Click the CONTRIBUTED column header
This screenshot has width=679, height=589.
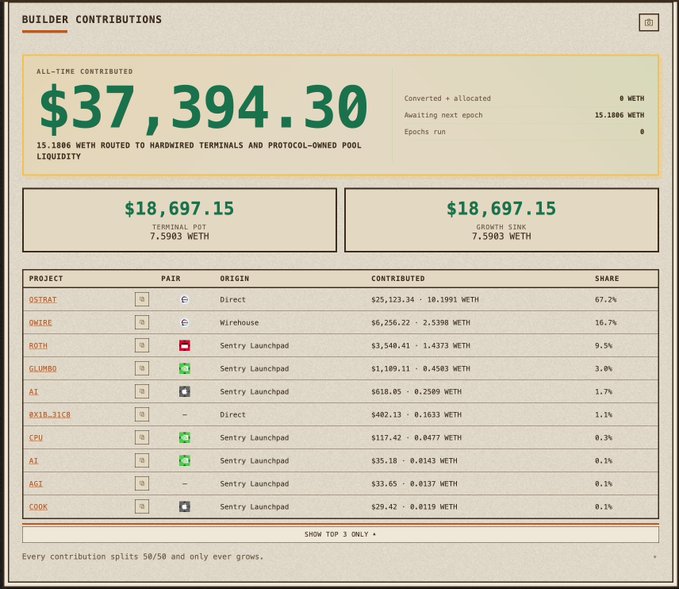pyautogui.click(x=398, y=278)
